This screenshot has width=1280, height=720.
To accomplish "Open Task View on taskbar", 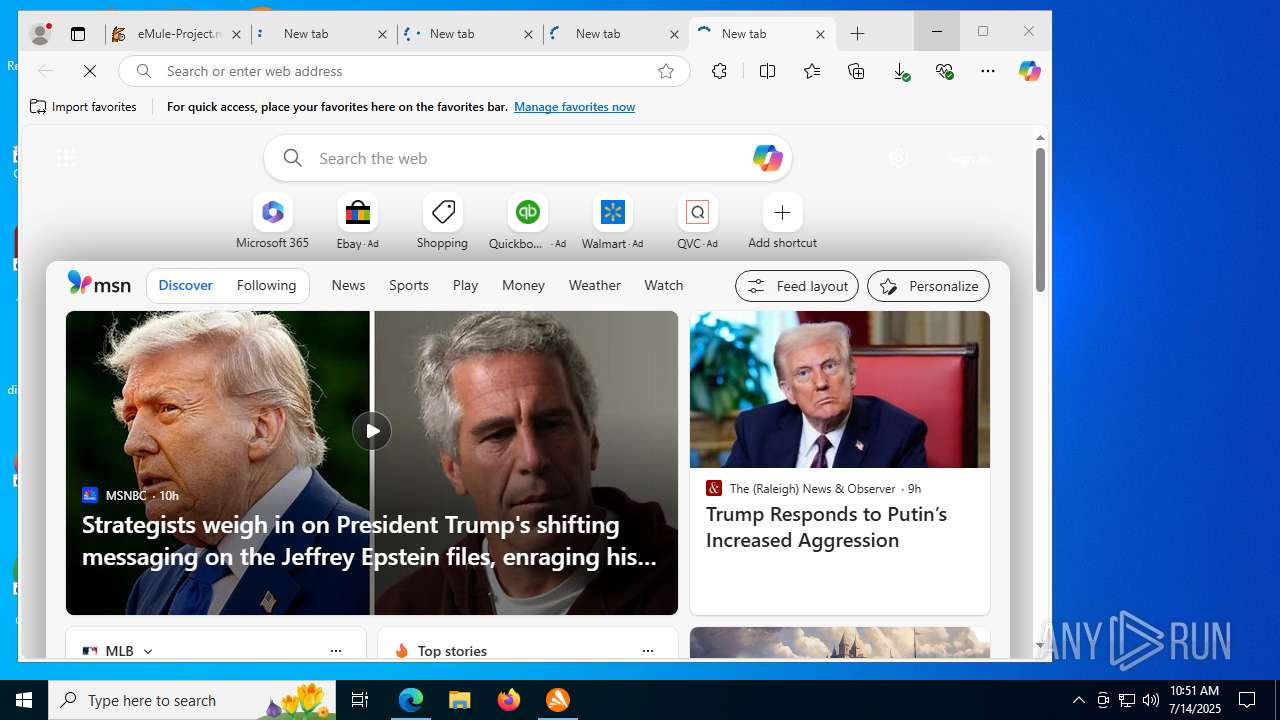I will (x=360, y=700).
